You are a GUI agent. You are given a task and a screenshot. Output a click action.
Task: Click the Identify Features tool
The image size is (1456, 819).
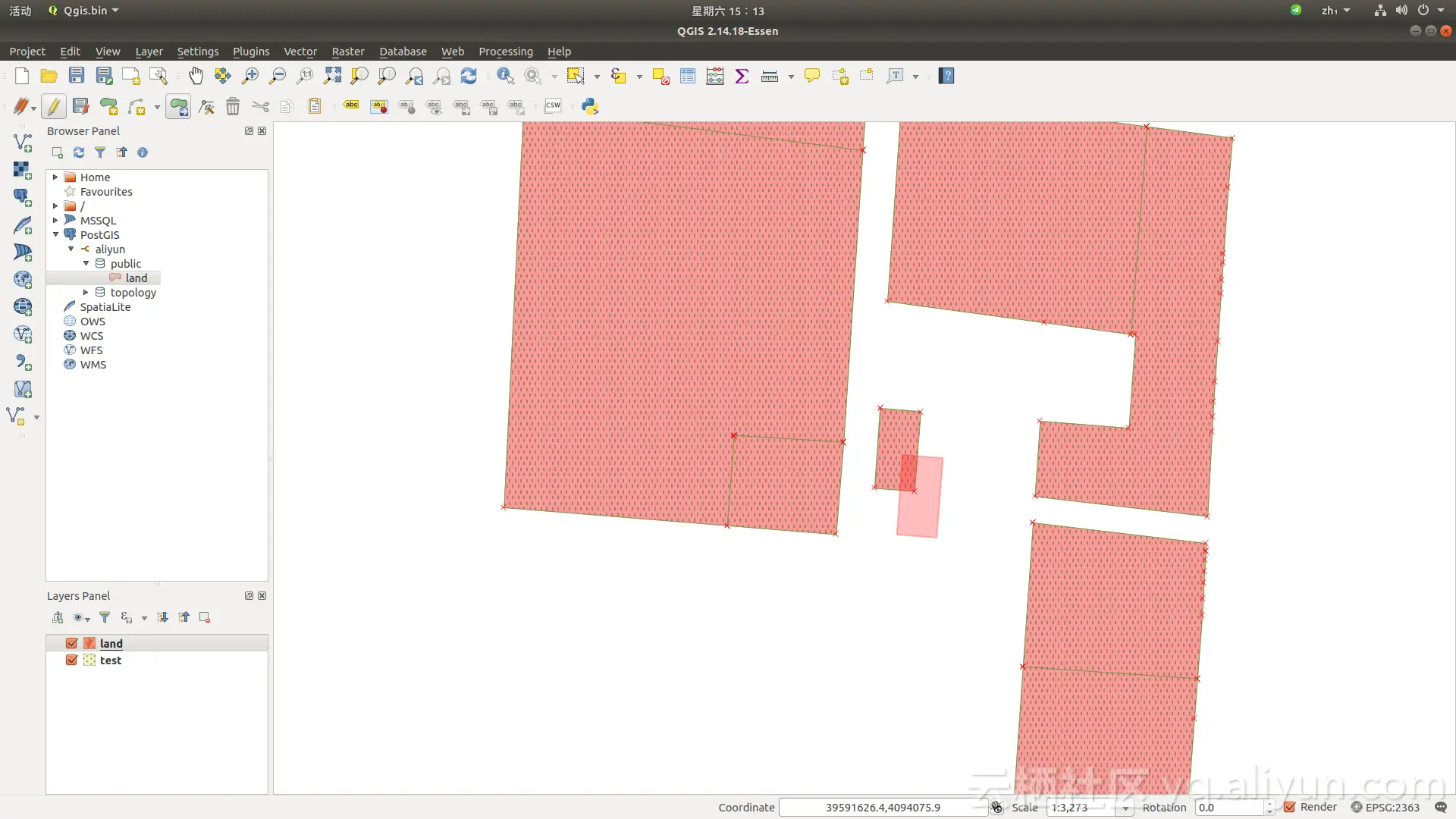coord(505,76)
